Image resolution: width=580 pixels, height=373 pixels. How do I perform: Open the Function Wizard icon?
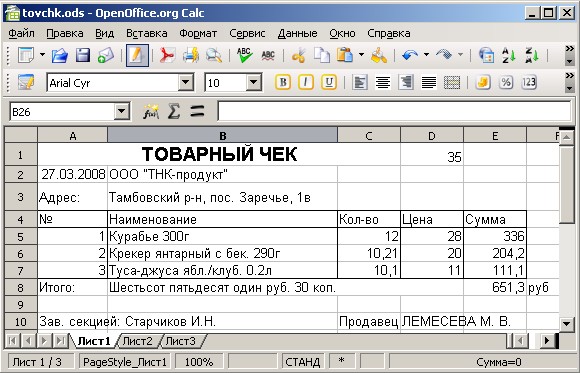[151, 111]
